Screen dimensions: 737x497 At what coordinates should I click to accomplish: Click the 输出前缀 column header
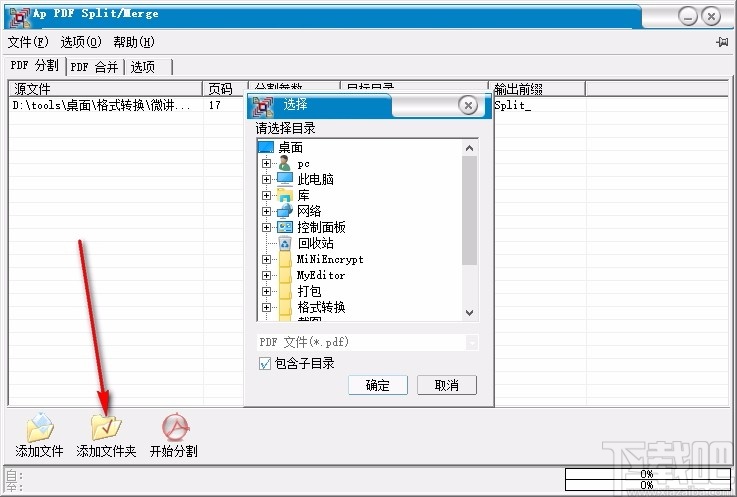(537, 88)
